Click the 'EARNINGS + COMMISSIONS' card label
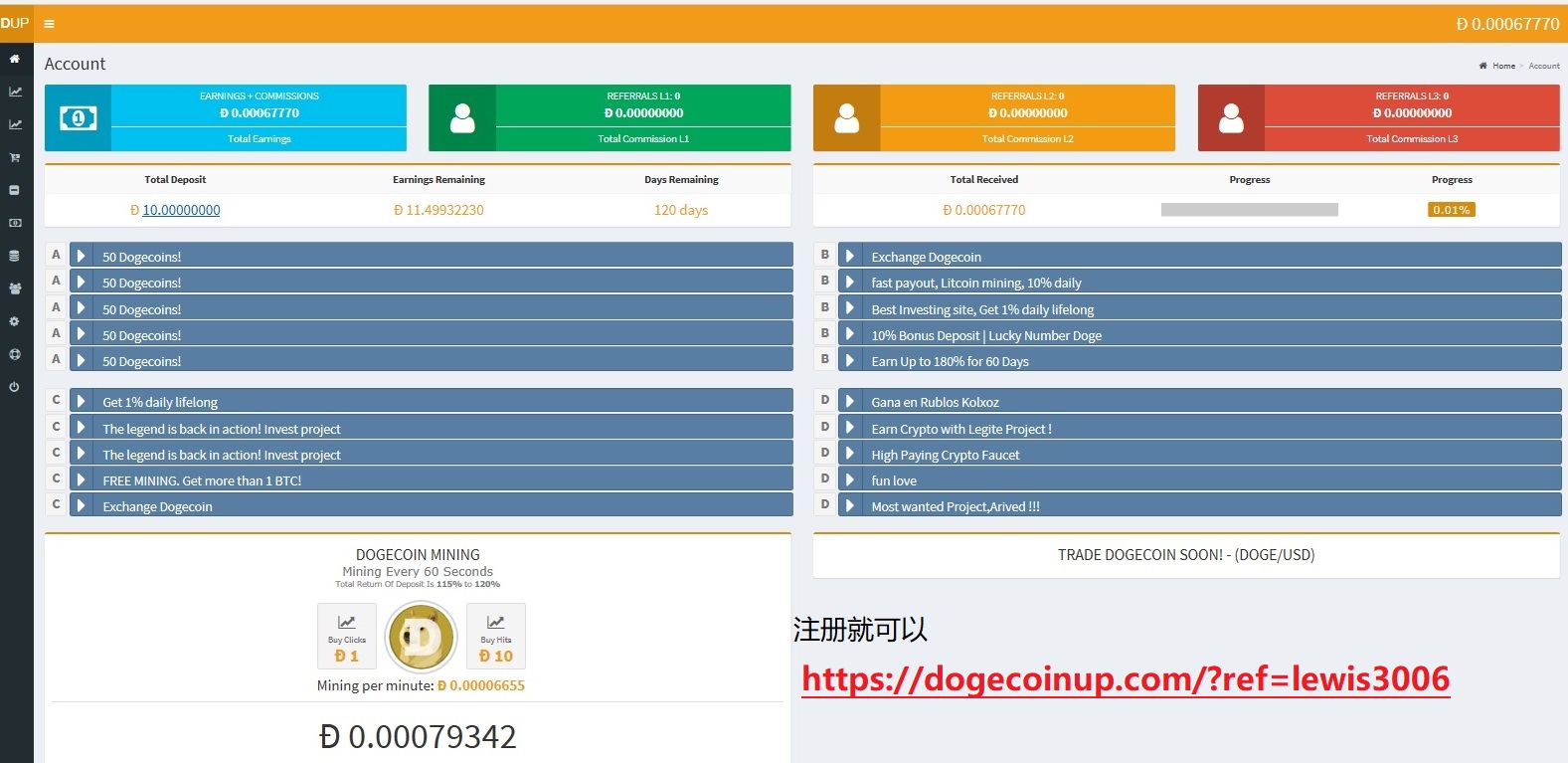 pyautogui.click(x=260, y=96)
